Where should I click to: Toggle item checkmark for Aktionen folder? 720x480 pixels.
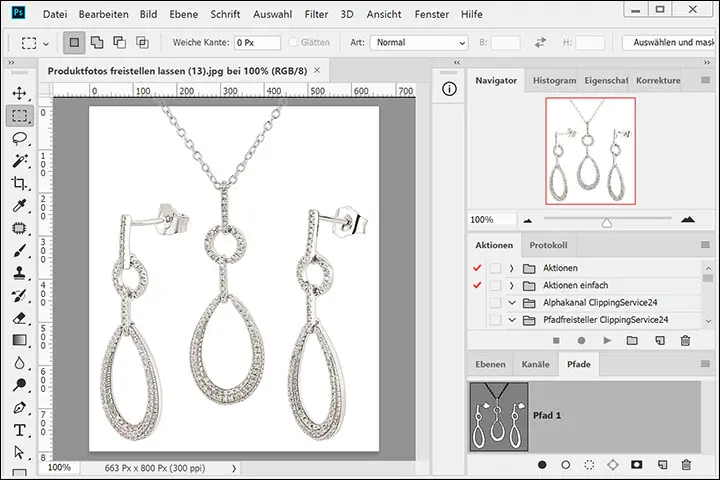(x=477, y=268)
